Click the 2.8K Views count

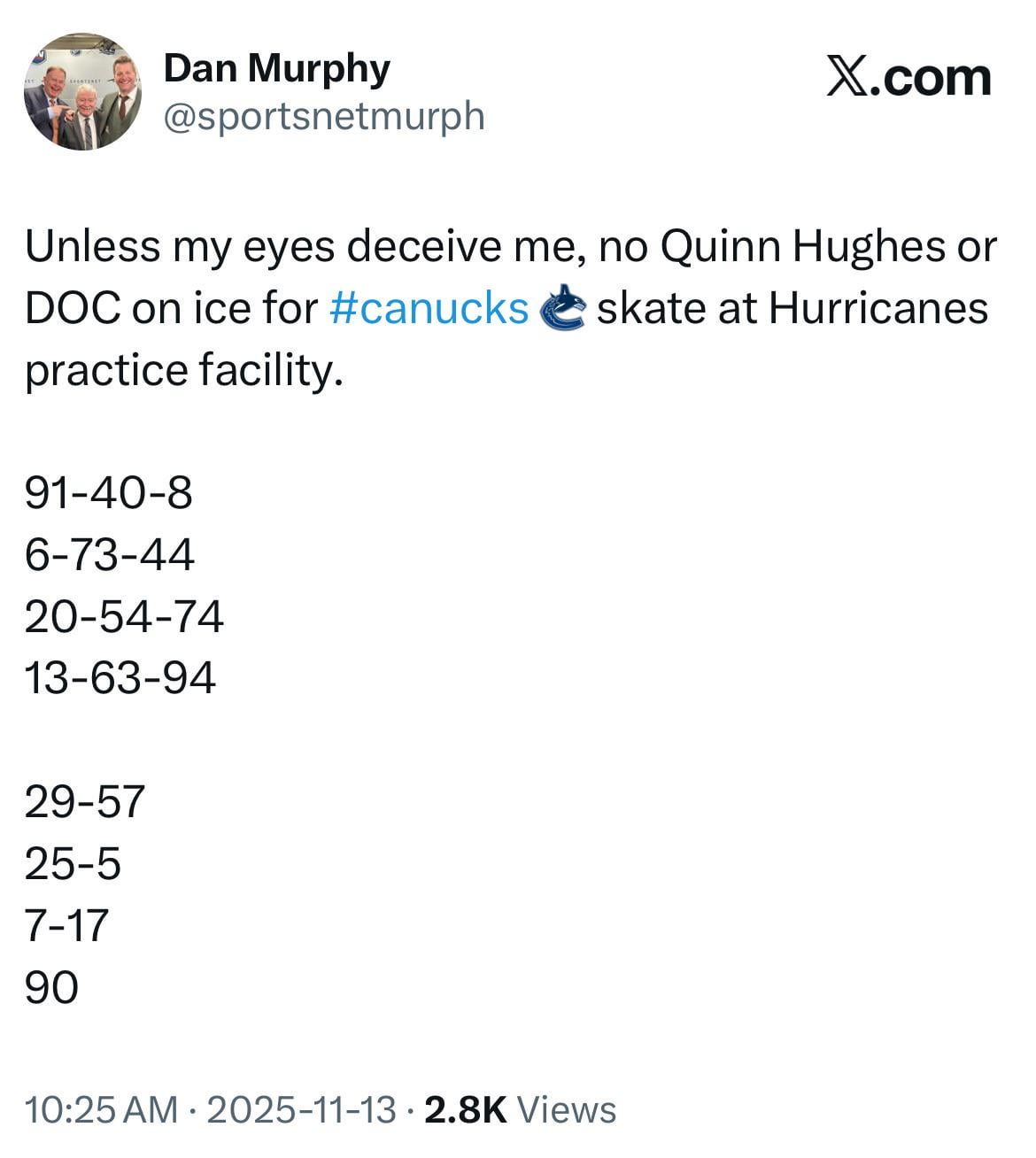520,1109
